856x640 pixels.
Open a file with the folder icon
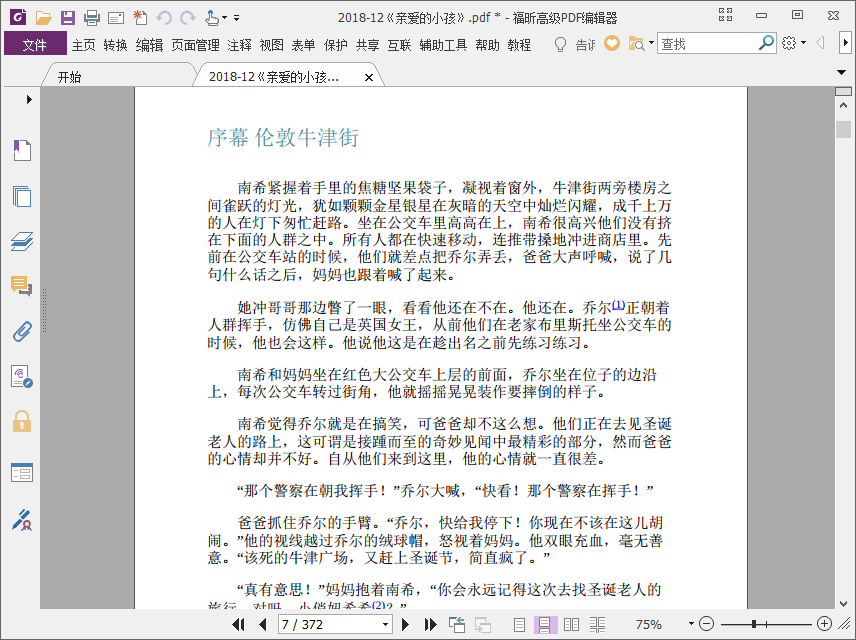tap(43, 17)
